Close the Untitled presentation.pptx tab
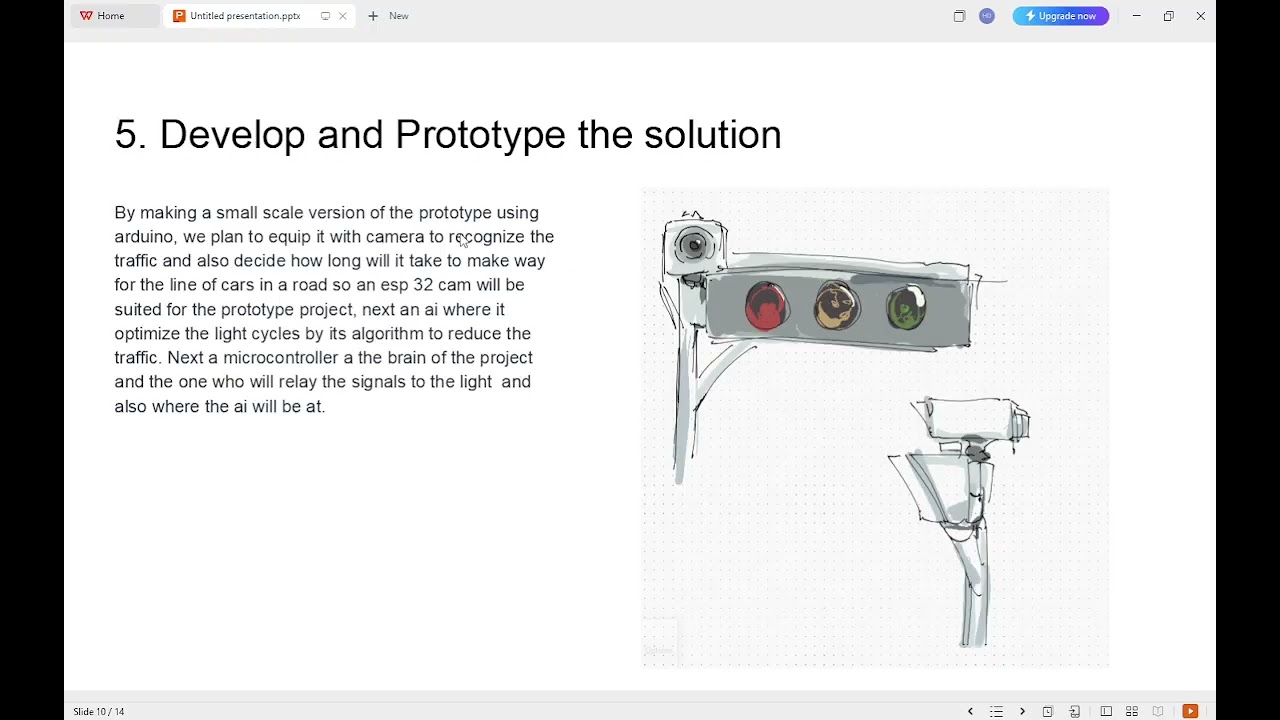This screenshot has width=1280, height=720. (343, 16)
